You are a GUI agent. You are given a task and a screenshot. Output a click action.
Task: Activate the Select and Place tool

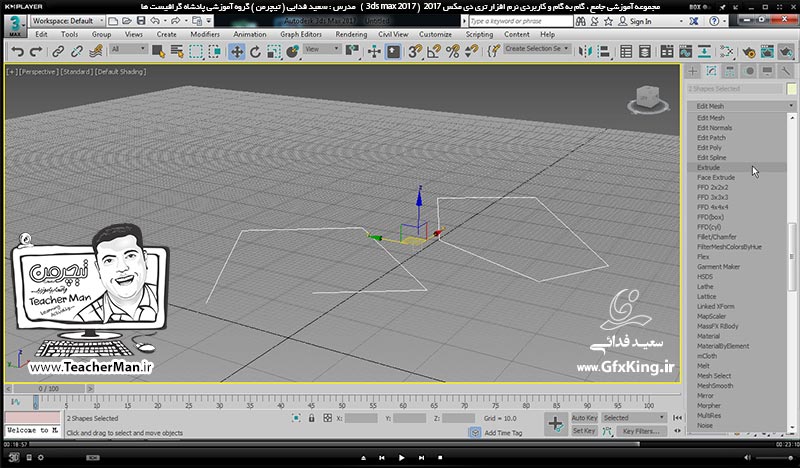(x=293, y=51)
